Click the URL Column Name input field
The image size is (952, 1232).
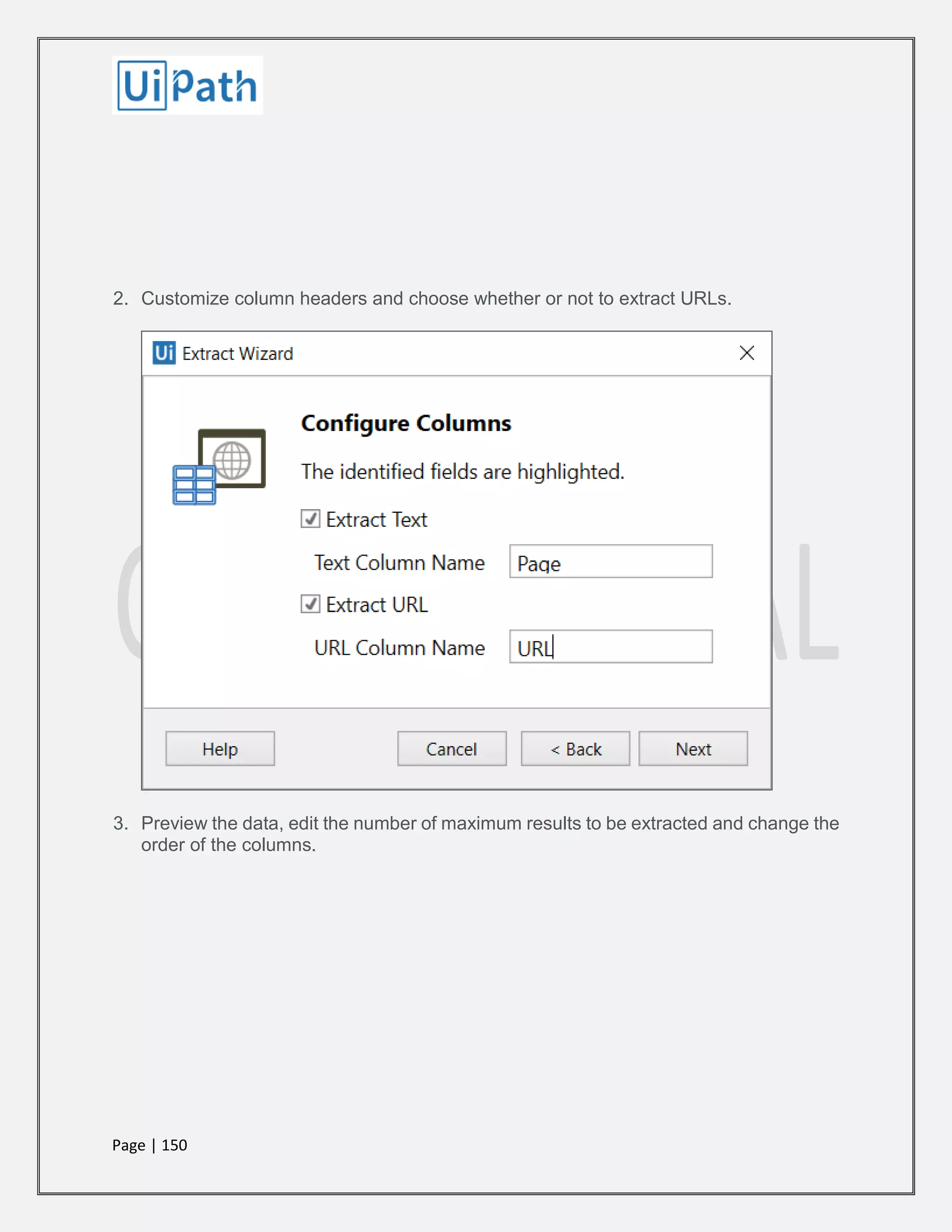[x=611, y=647]
